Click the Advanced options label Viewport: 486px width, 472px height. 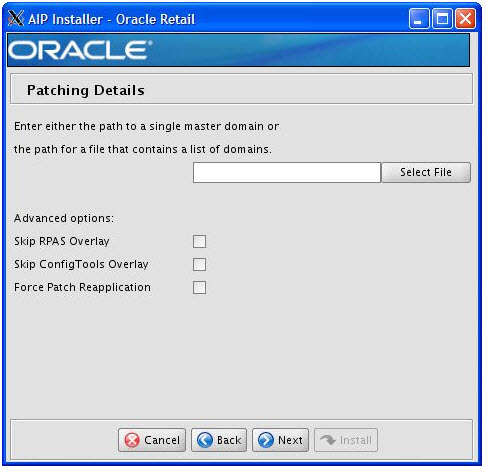coord(64,218)
